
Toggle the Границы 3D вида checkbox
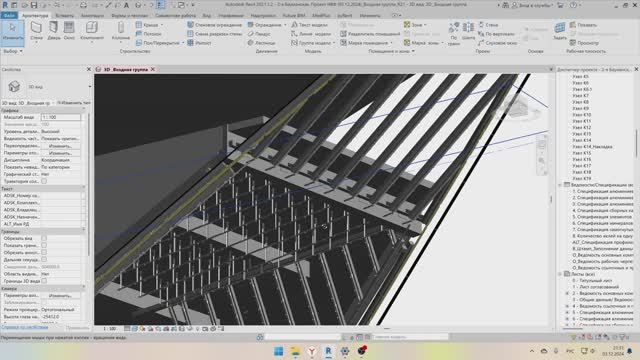(x=44, y=281)
